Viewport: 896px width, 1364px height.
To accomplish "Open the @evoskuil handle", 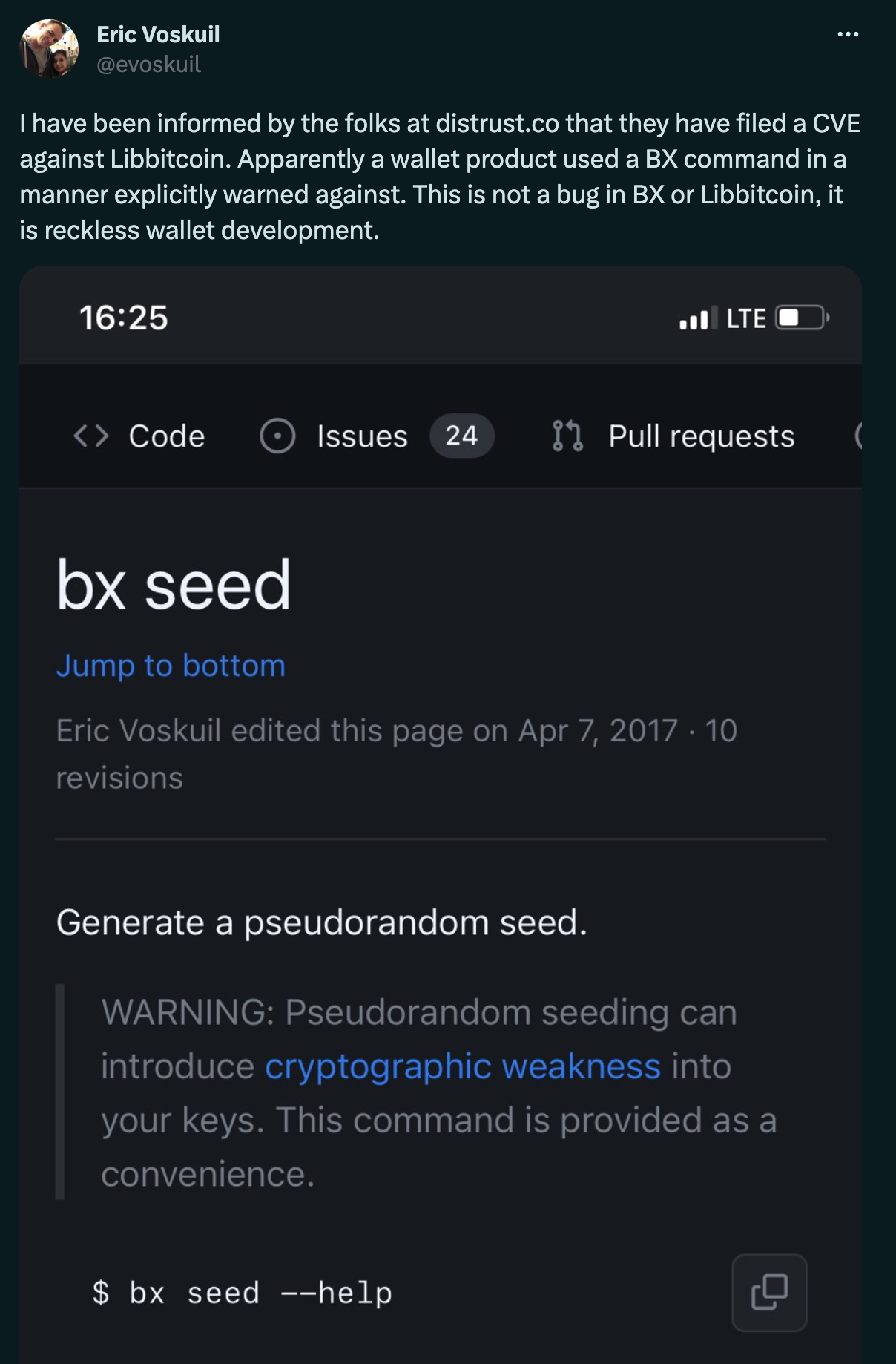I will pos(148,65).
